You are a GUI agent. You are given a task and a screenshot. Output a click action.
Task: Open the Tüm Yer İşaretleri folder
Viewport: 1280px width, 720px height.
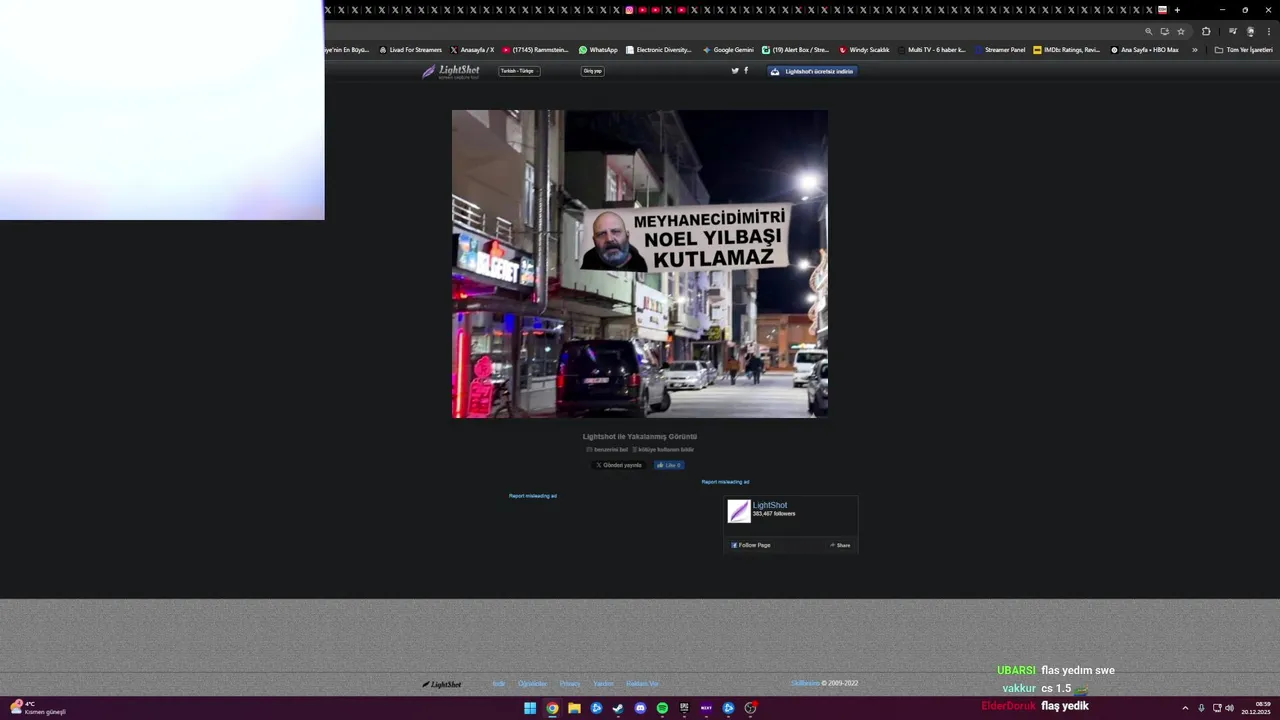tap(1243, 50)
